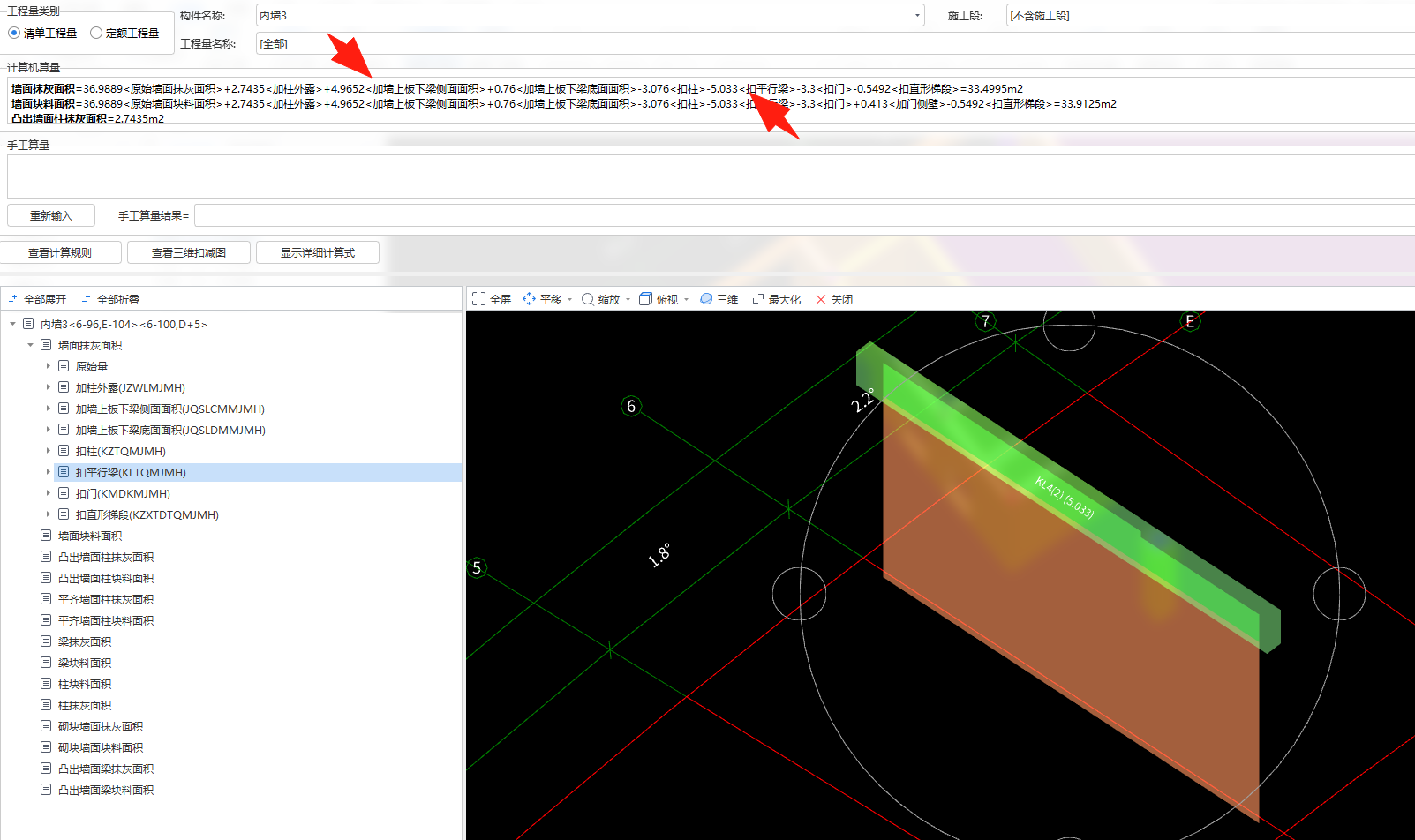Click the 查看三维扣减图 button

pos(189,252)
